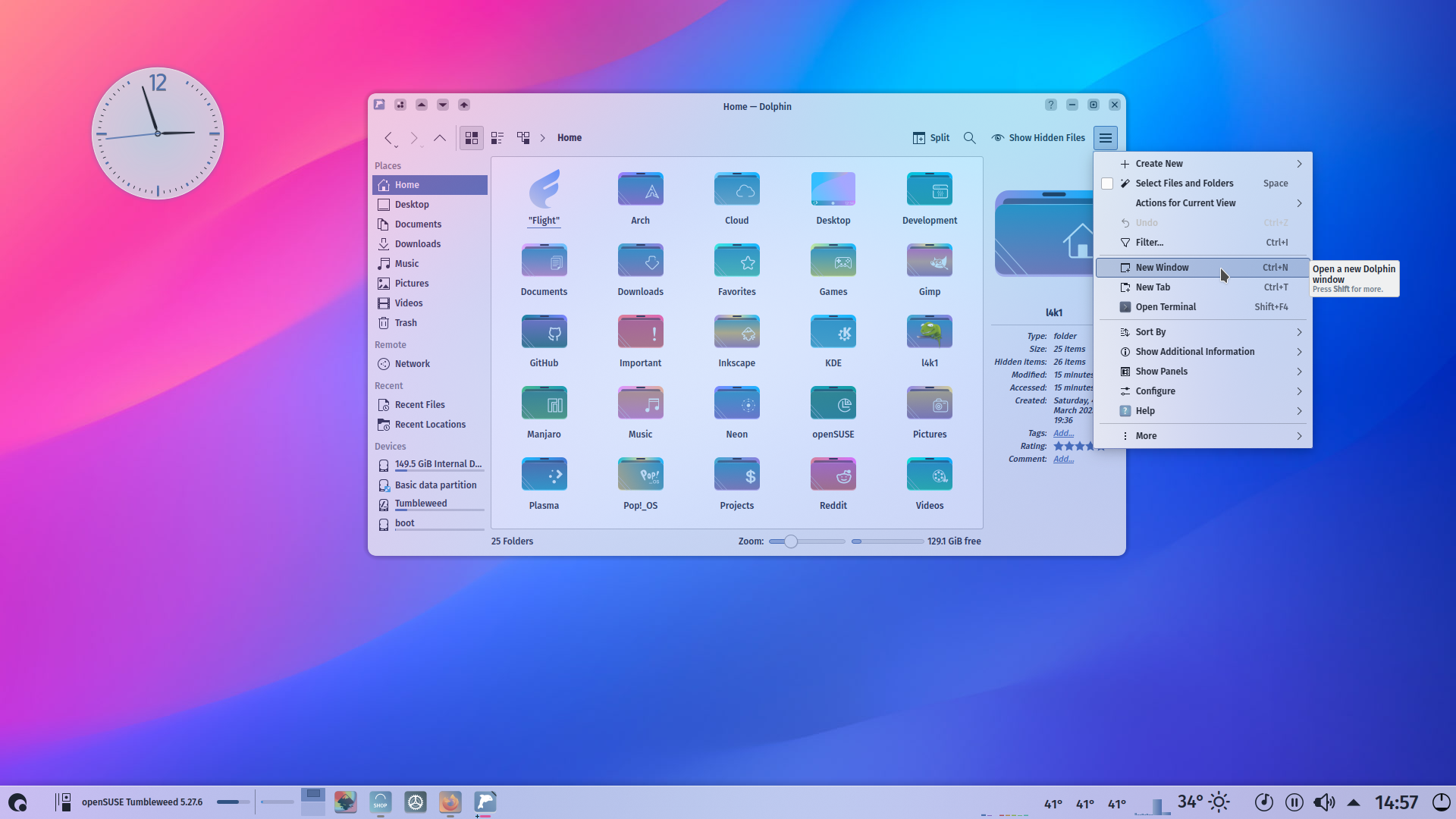
Task: Open Network under Remote
Action: (430, 364)
